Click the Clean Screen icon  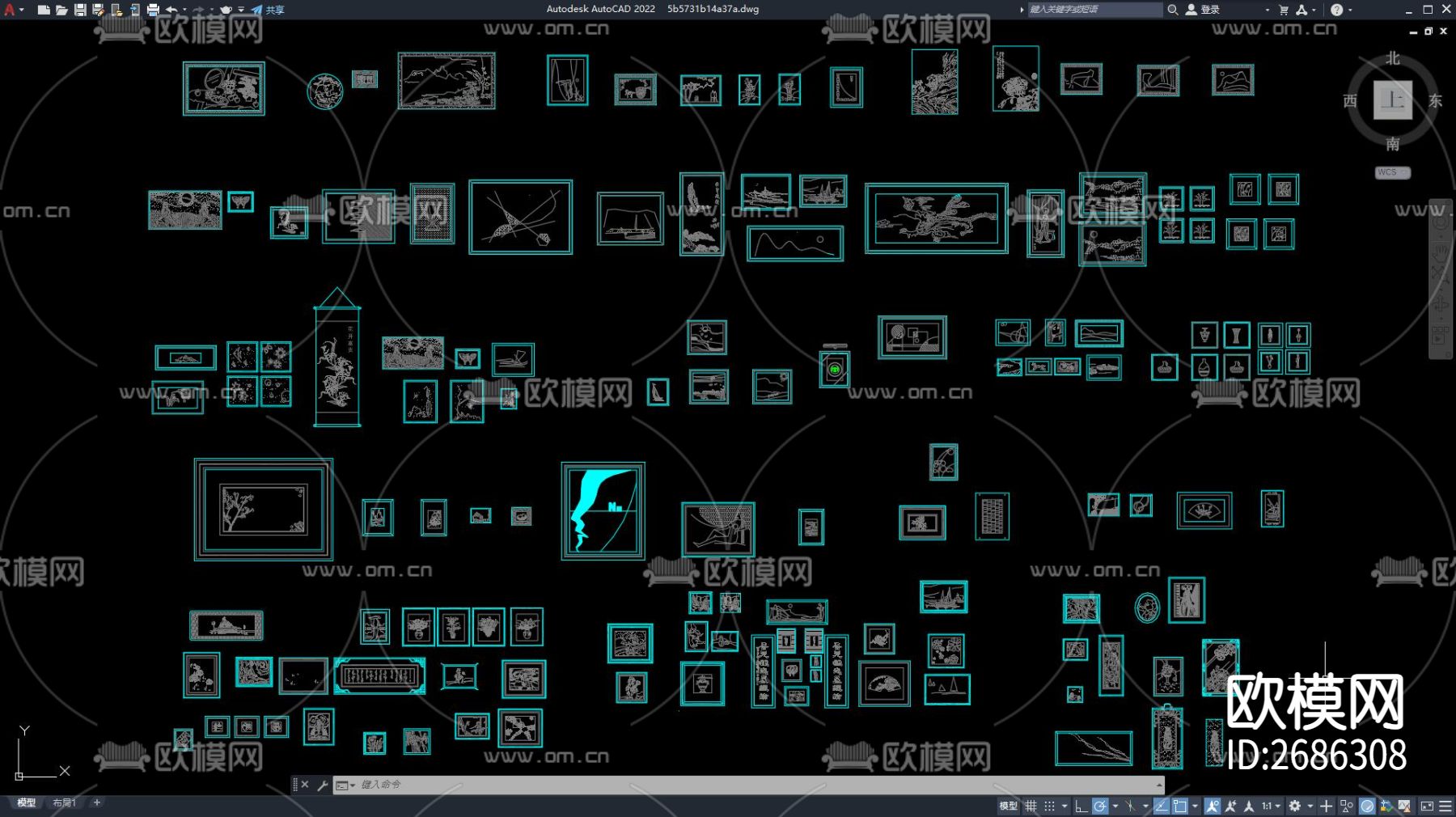click(x=1427, y=806)
